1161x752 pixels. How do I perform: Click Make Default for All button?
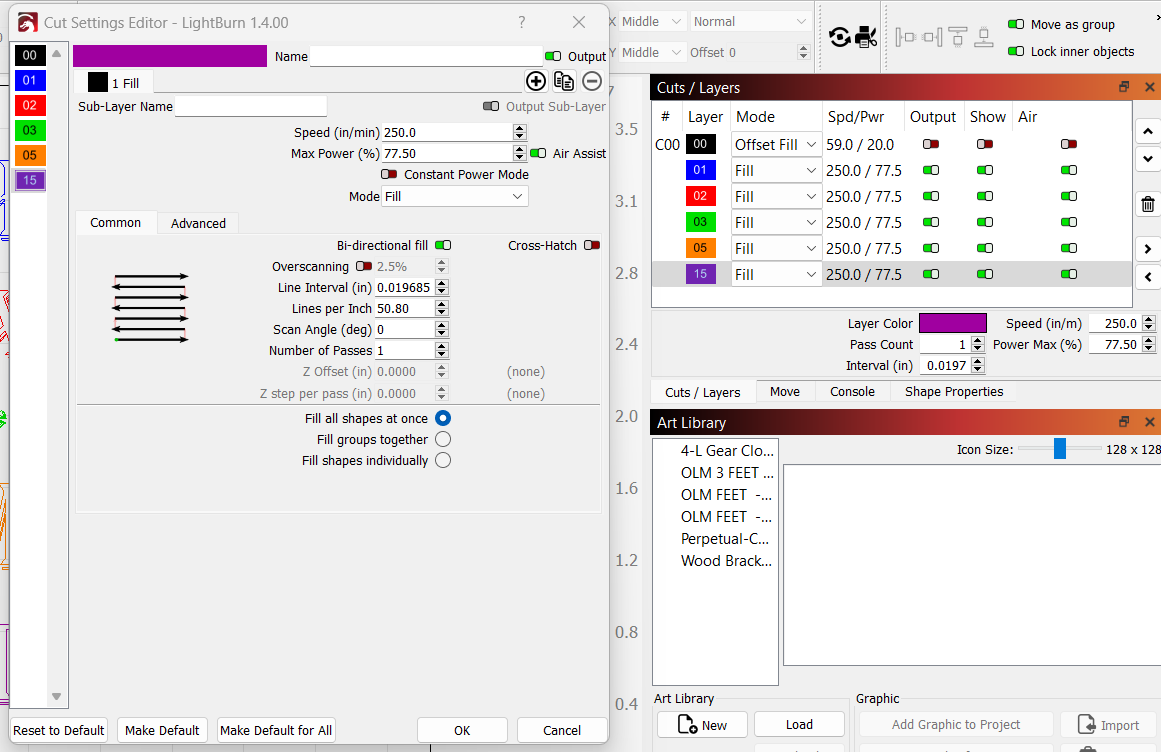(276, 730)
